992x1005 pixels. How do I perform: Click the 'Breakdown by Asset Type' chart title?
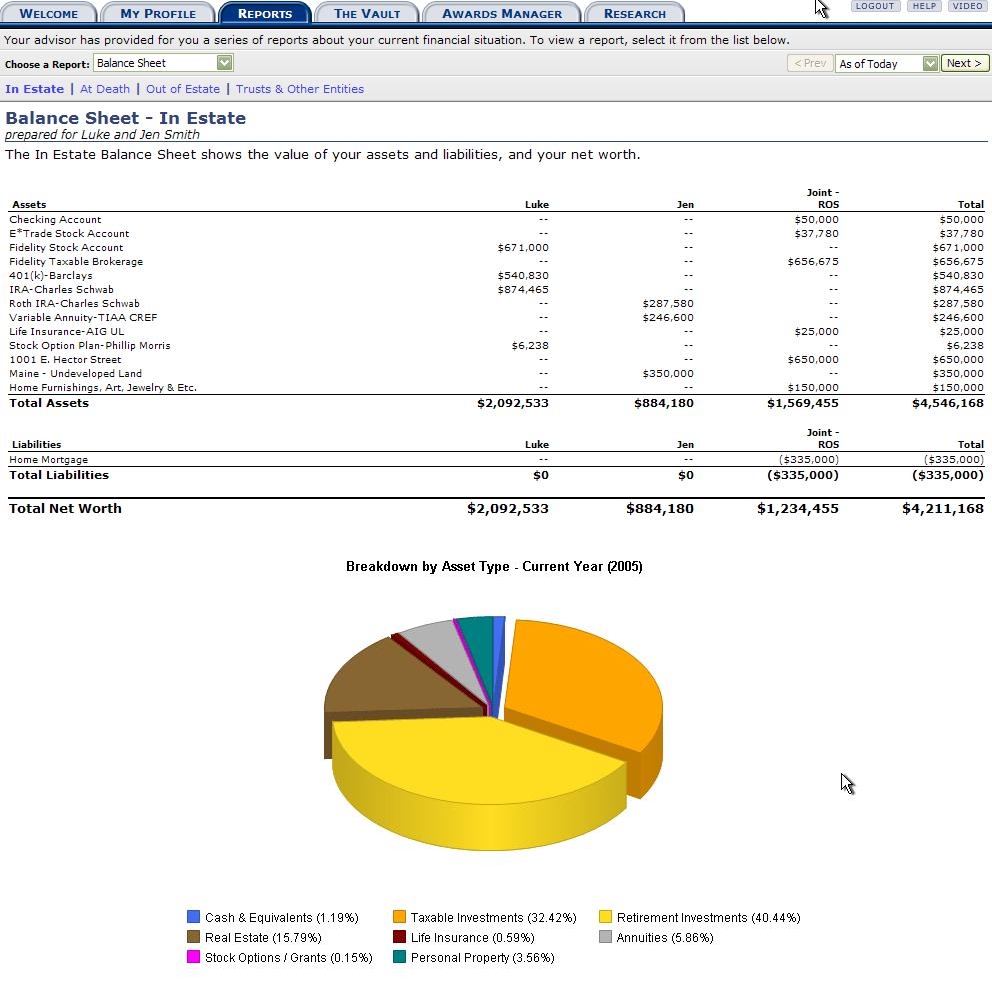click(494, 567)
